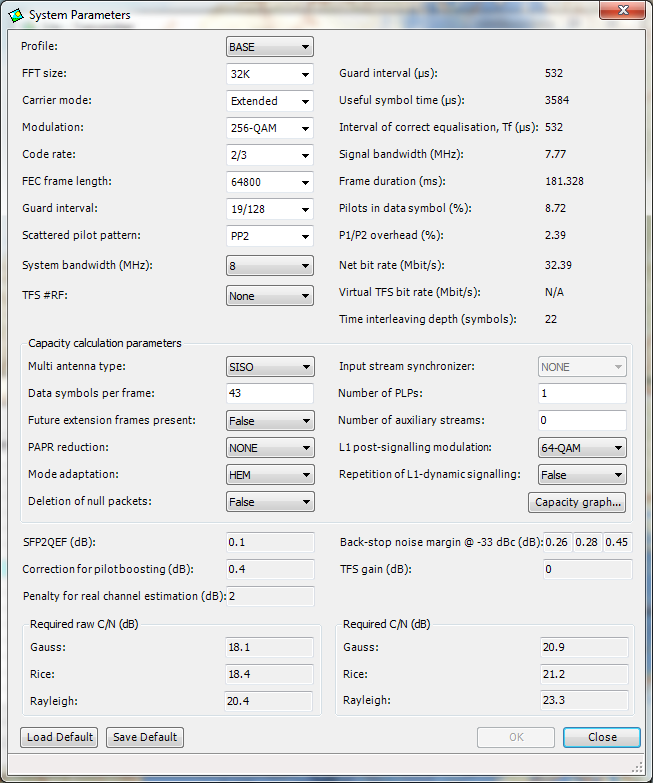Click the Load Default button
653x783 pixels.
pos(60,737)
